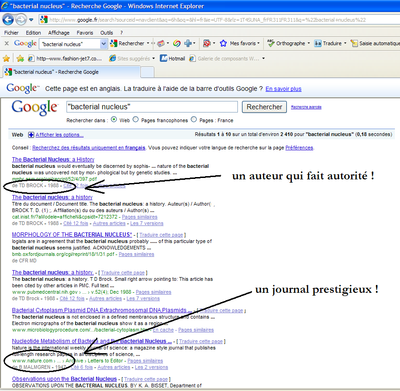Click the blue plus icon in toolbar

tap(188, 43)
